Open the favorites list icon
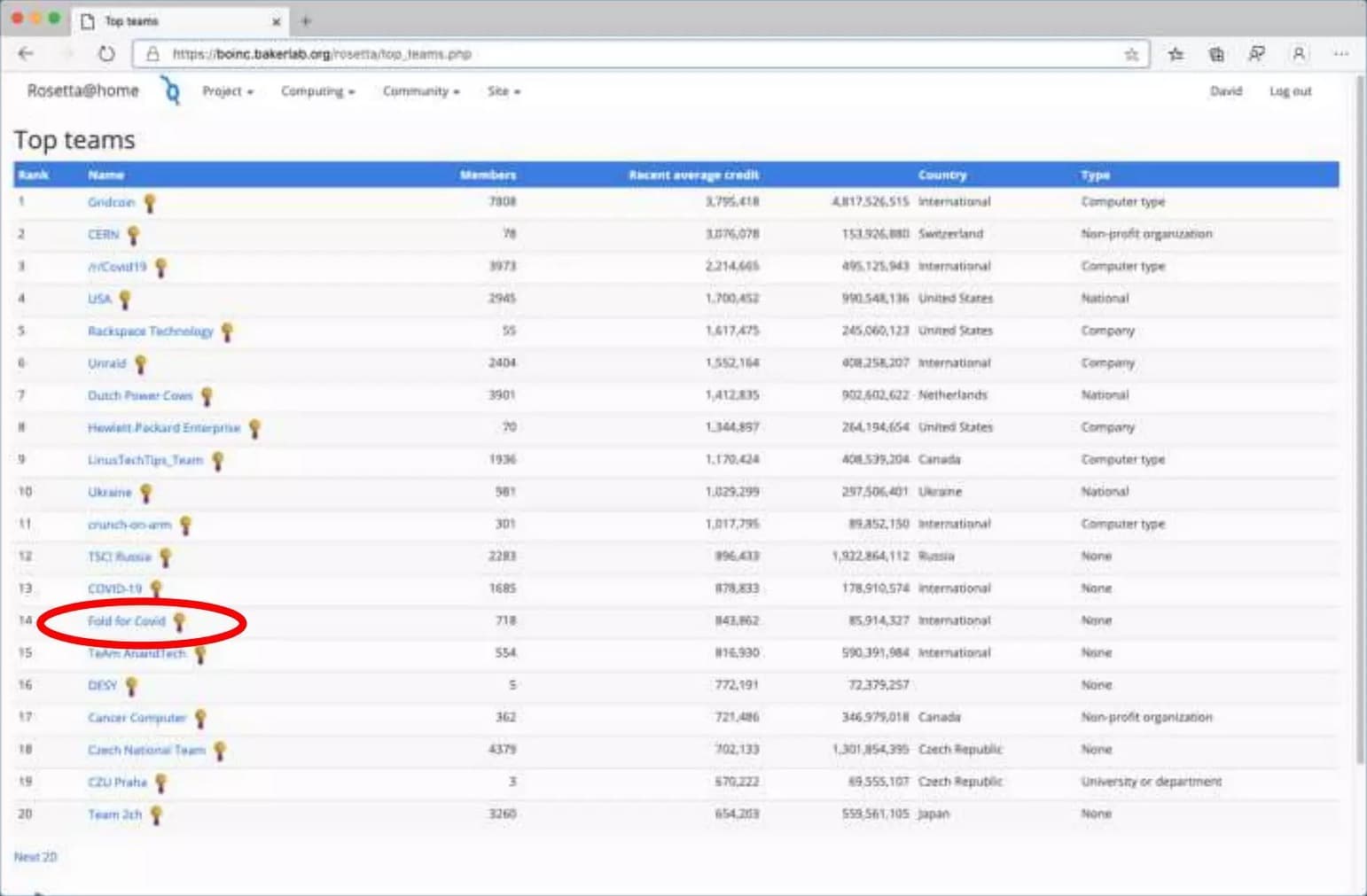This screenshot has width=1367, height=896. [x=1176, y=54]
